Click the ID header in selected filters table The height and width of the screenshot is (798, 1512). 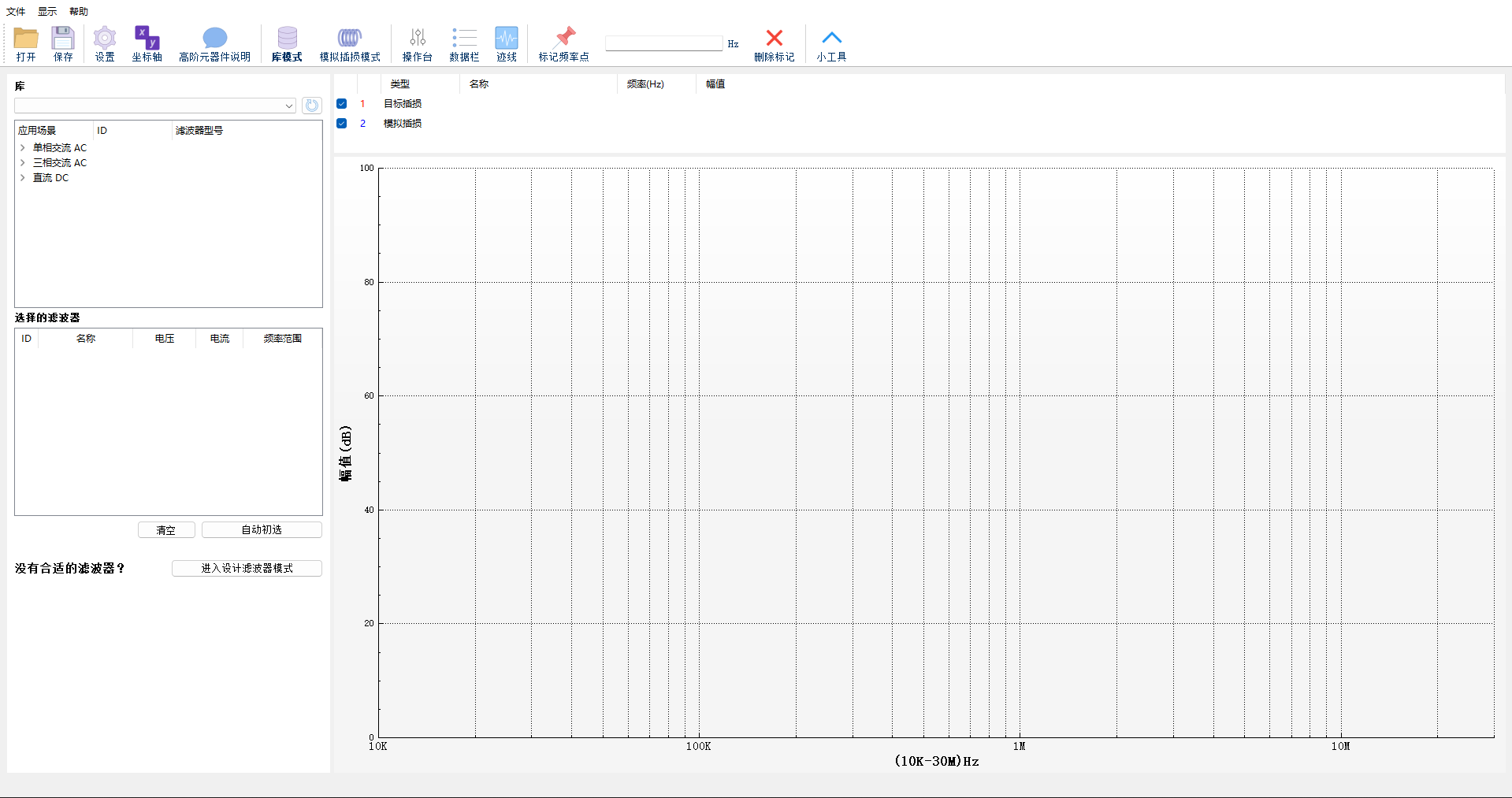tap(26, 339)
